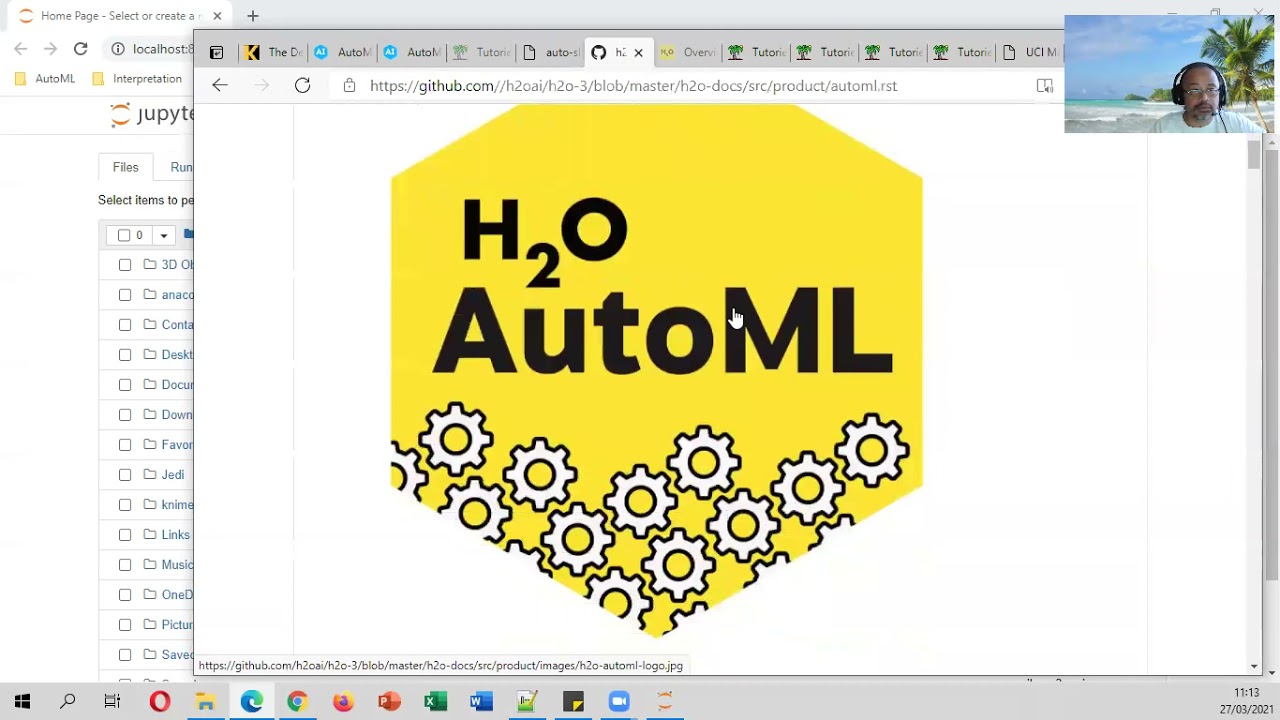Check the 'Favor' folder checkbox

click(x=125, y=445)
